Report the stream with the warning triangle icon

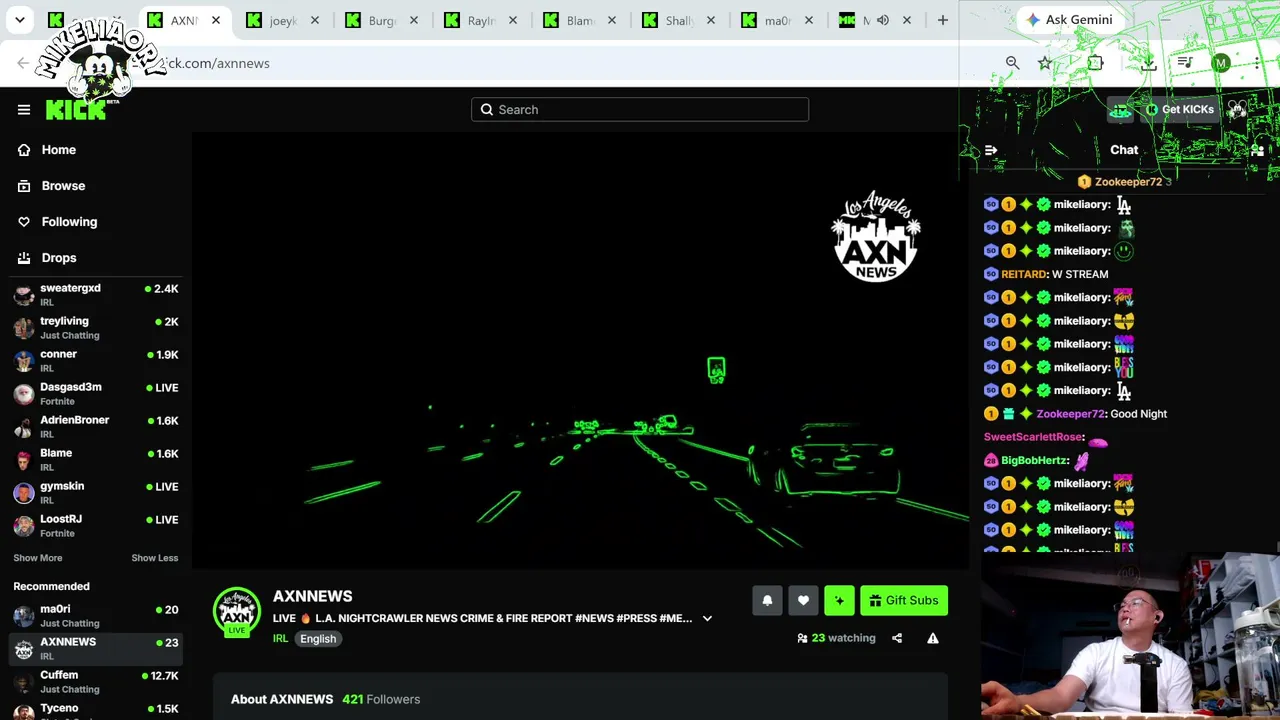coord(933,638)
